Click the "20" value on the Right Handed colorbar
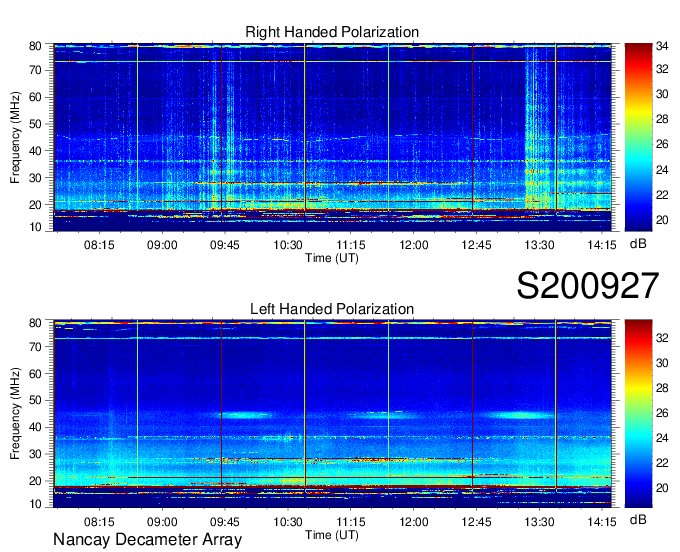 662,220
